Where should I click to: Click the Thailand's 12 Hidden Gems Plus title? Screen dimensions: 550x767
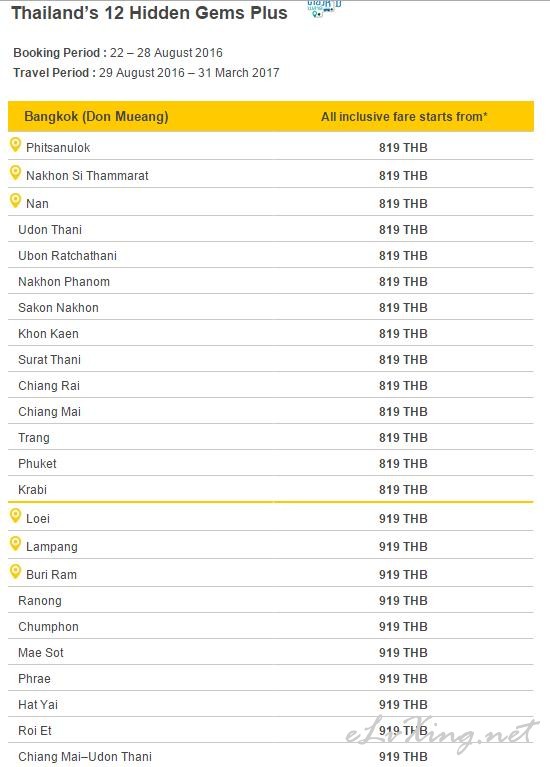(x=149, y=13)
